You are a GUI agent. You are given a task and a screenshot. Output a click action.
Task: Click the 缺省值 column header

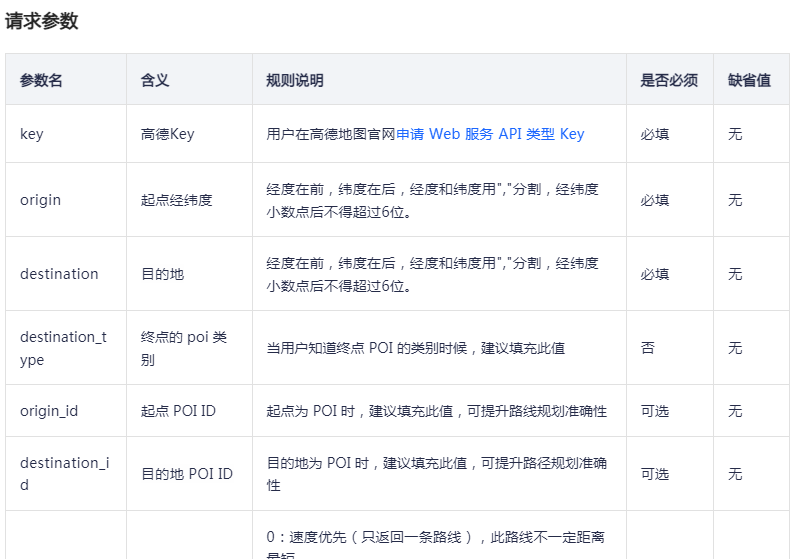(x=749, y=80)
